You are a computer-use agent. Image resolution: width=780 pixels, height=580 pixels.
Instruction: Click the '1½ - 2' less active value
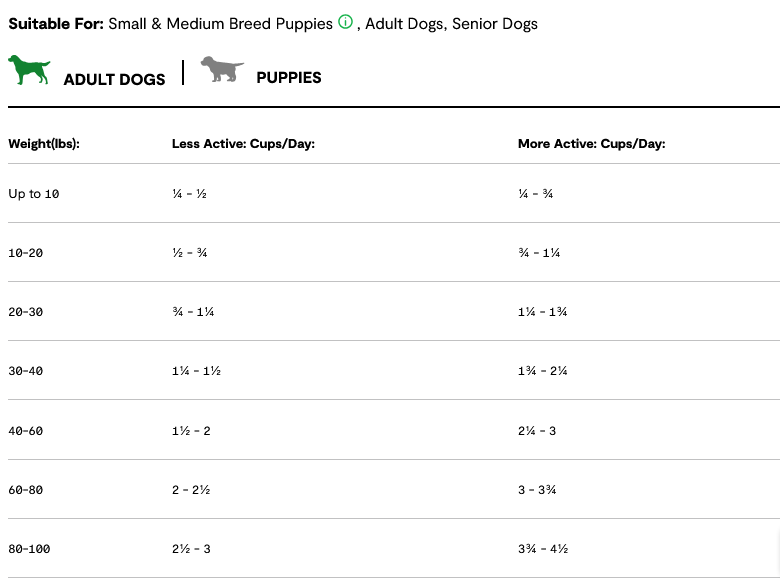[x=191, y=431]
